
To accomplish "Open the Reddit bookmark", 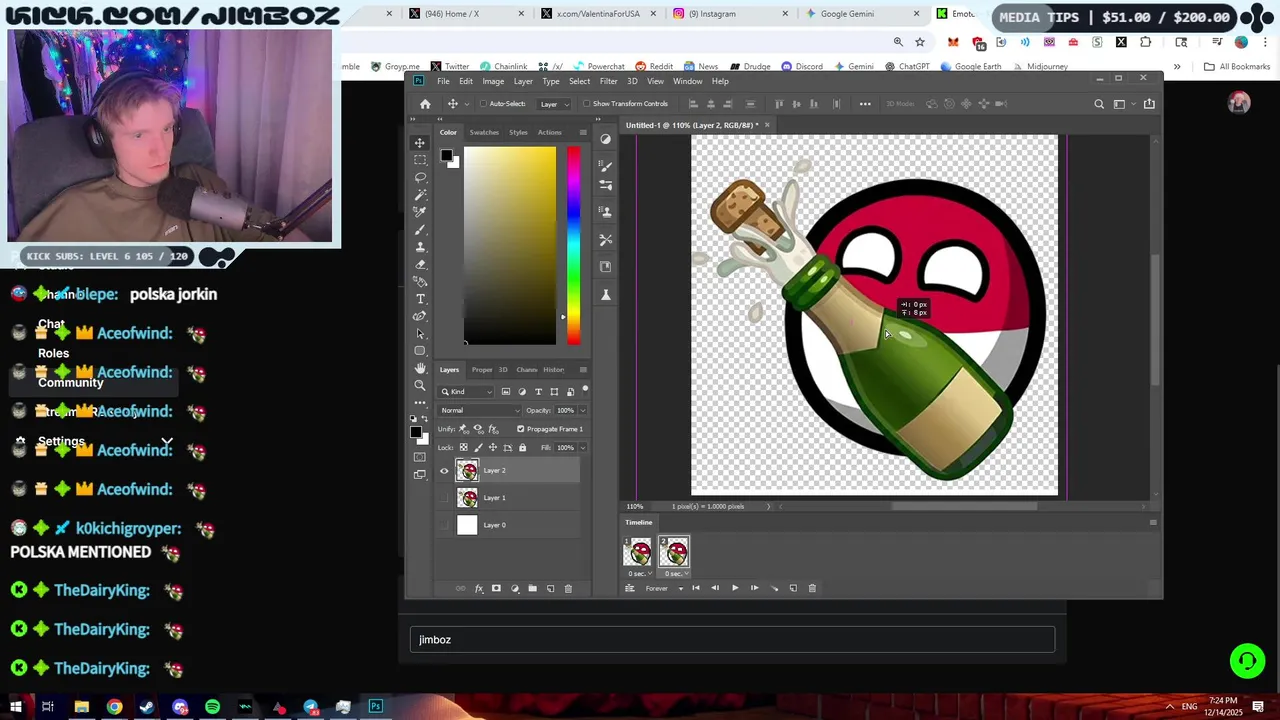I will 654,67.
